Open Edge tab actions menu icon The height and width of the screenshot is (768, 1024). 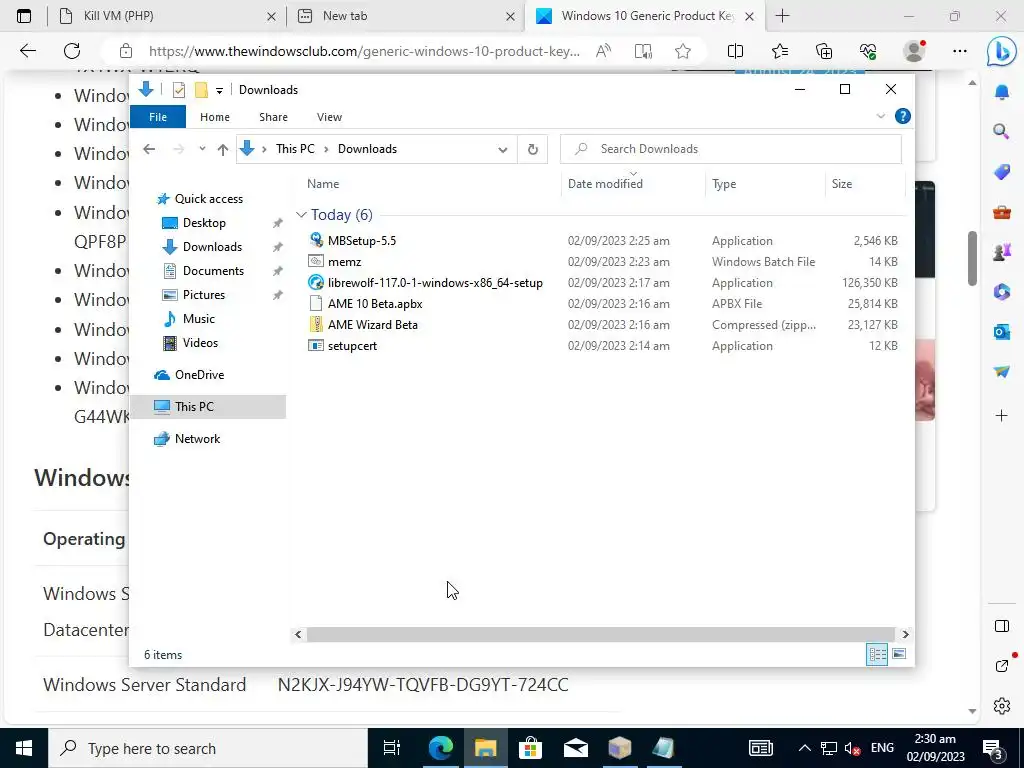[24, 16]
